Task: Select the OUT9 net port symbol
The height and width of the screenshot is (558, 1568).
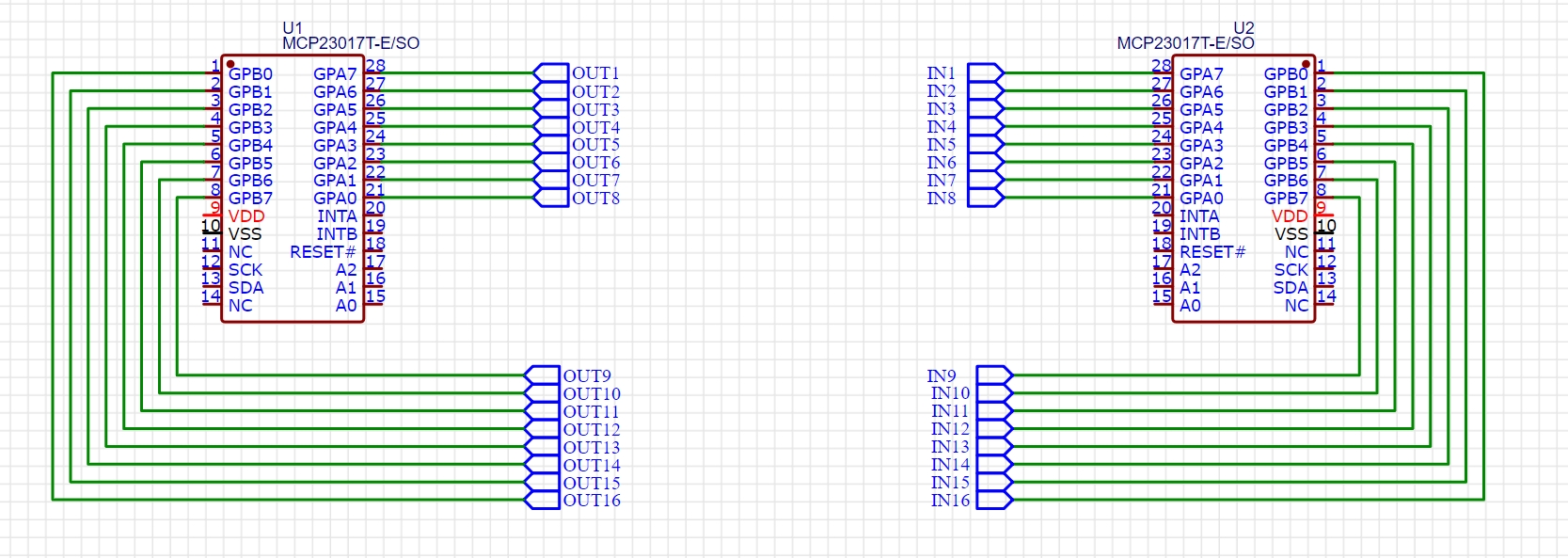Action: click(542, 375)
